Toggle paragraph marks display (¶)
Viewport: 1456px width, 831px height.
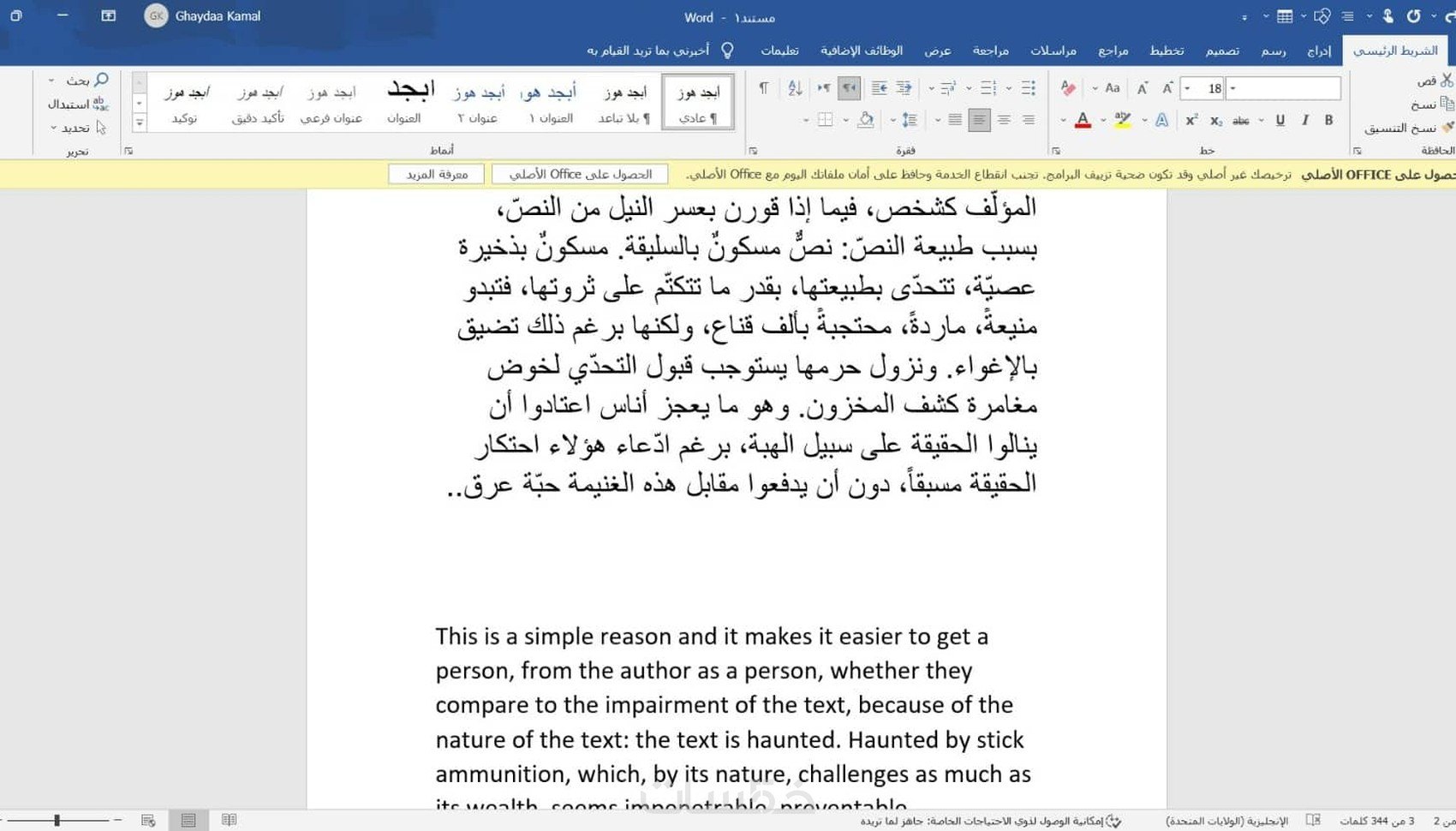(x=762, y=87)
